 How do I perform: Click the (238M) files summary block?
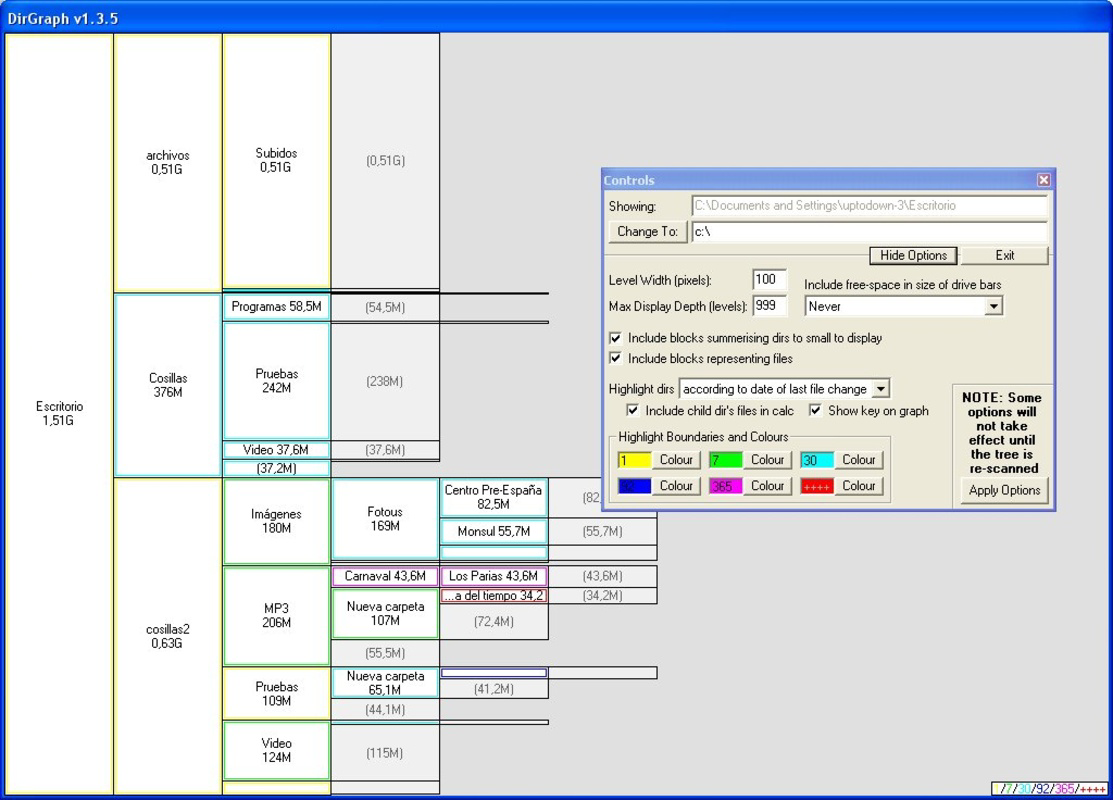pos(385,381)
